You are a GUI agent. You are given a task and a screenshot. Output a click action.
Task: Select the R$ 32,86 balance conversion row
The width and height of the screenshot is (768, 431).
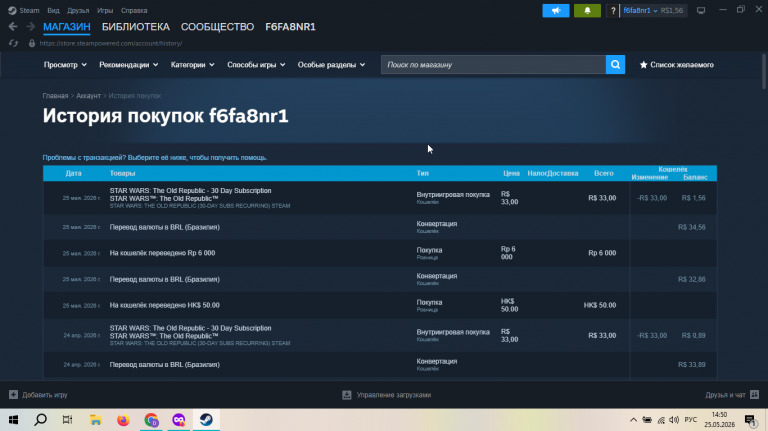[380, 279]
